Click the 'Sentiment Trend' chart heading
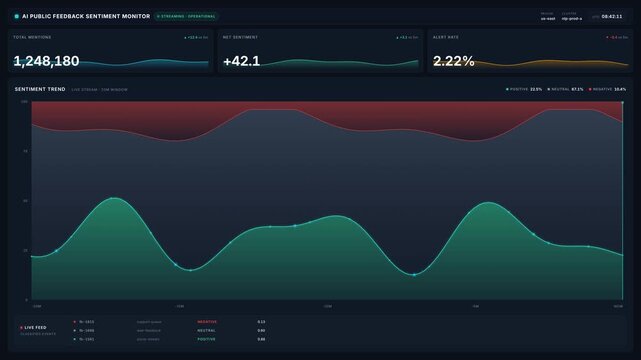Image resolution: width=641 pixels, height=360 pixels. [40, 89]
